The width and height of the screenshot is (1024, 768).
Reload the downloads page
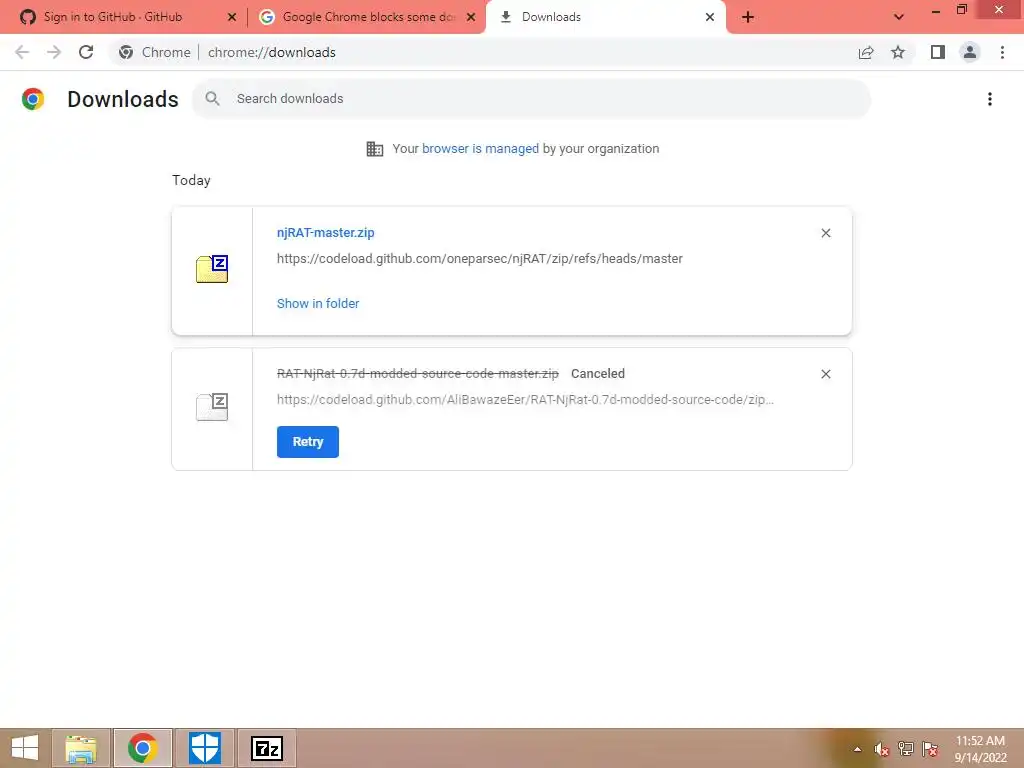pos(86,52)
